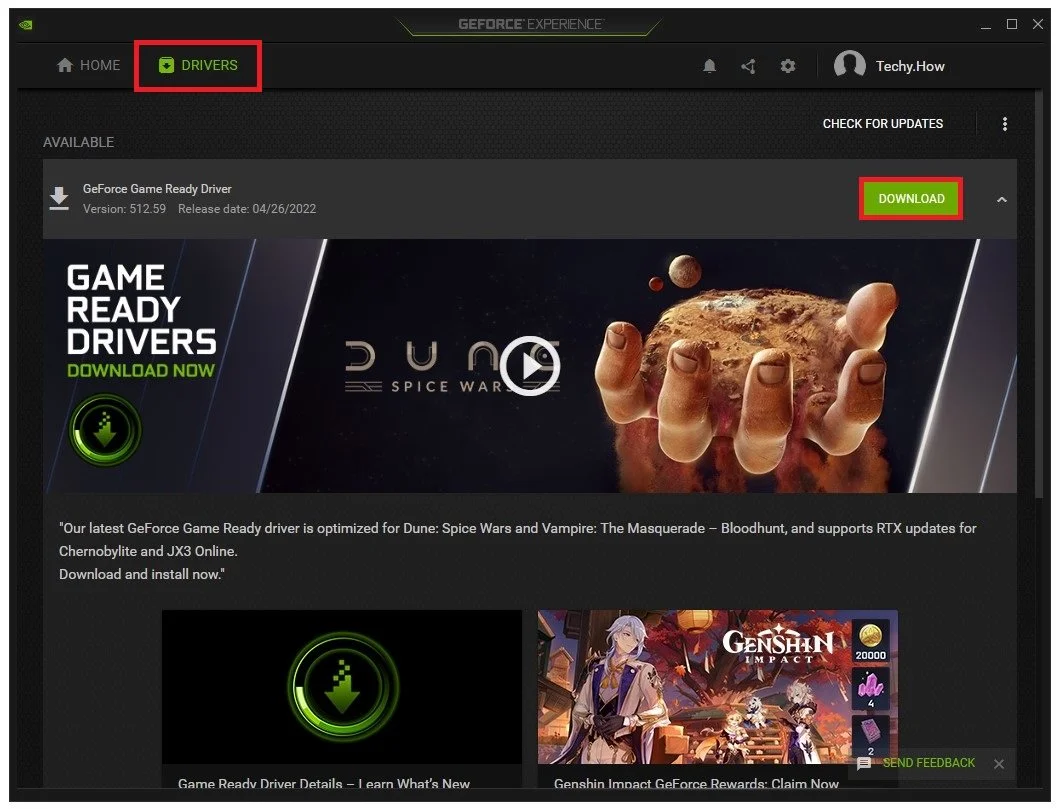Click the 'Download and install now.' text

pos(142,574)
